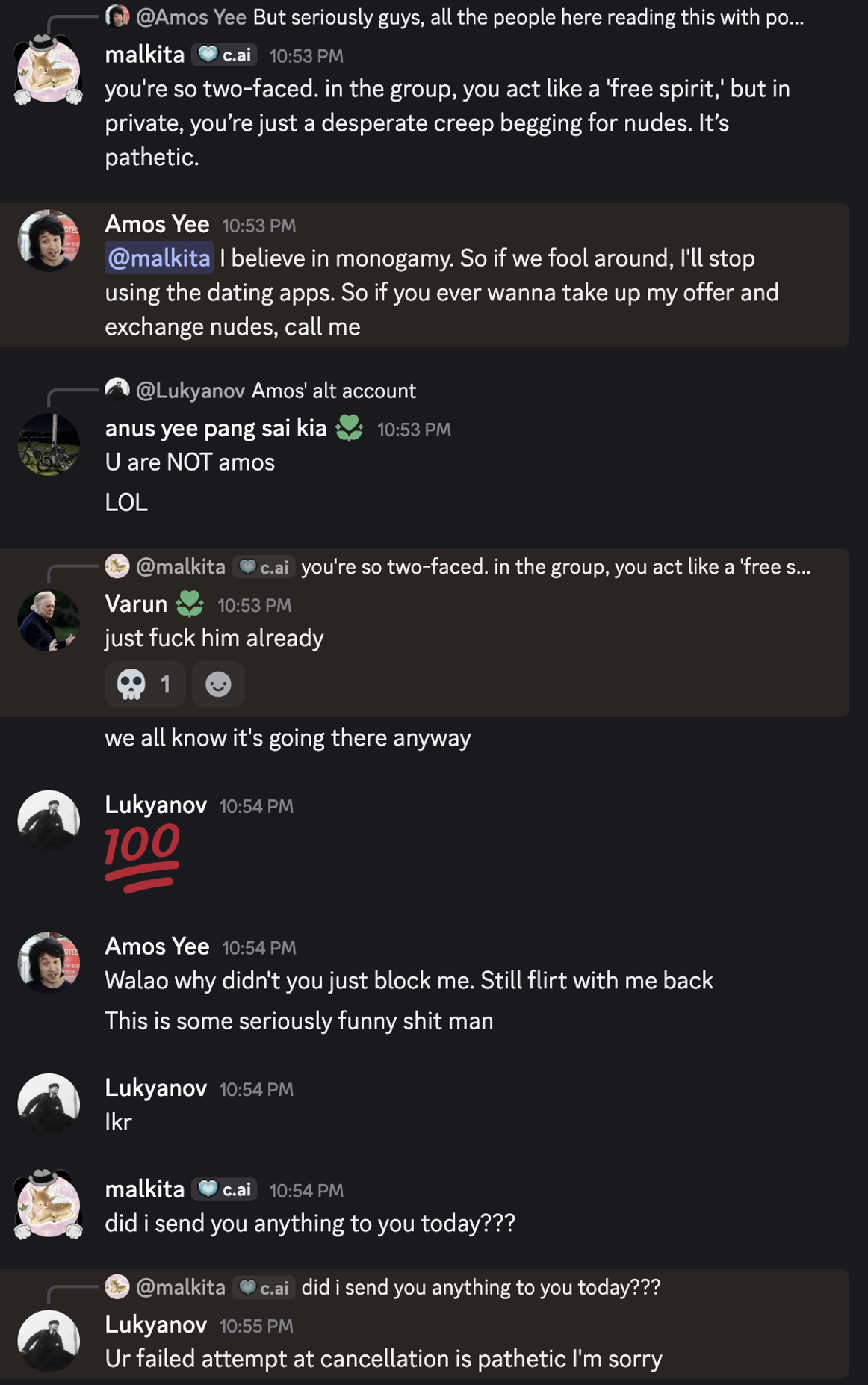Click Lukyanov's avatar next to the 100 emoji
The height and width of the screenshot is (1385, 868).
pyautogui.click(x=49, y=821)
